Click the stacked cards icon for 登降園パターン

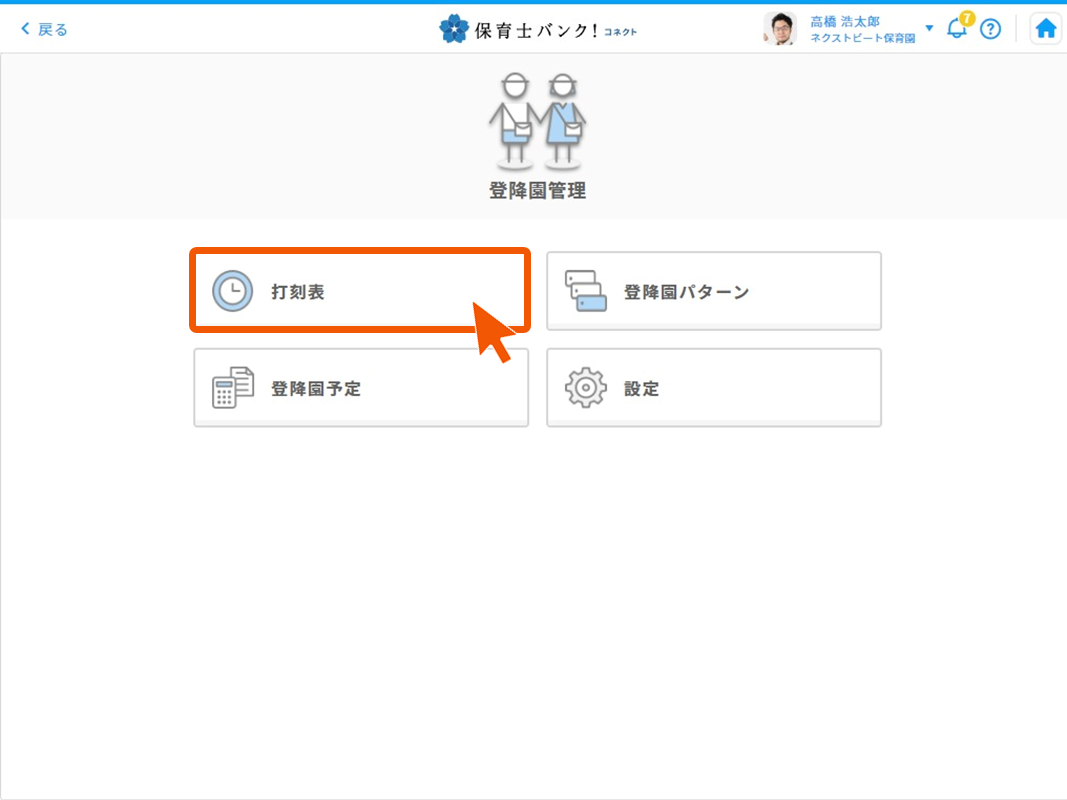click(x=586, y=291)
